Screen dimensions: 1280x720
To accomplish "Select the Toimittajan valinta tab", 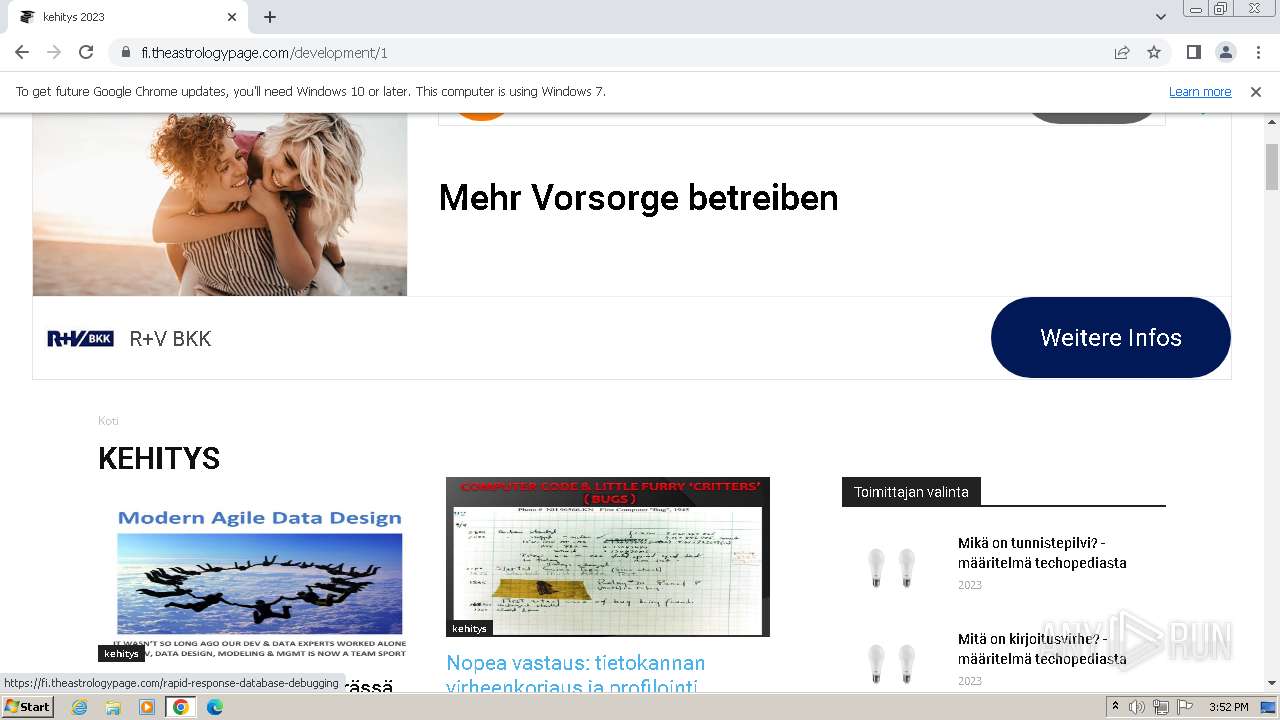I will click(x=911, y=492).
